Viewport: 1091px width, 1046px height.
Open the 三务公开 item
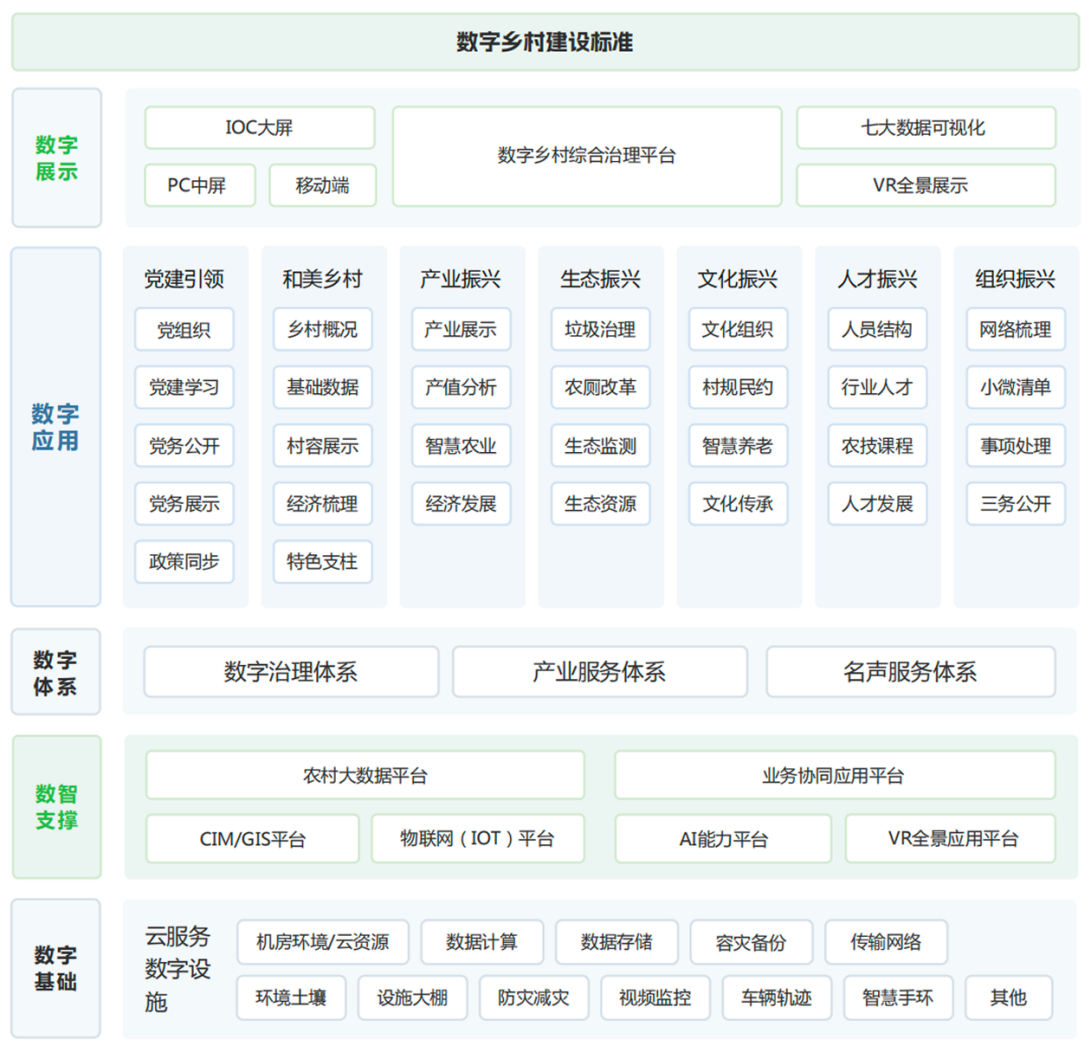tap(1015, 504)
